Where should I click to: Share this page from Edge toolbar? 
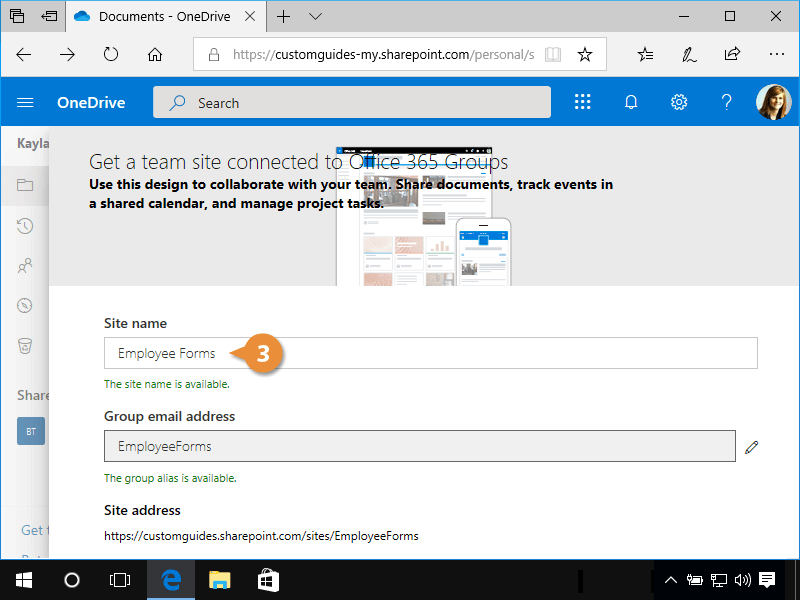pos(732,54)
